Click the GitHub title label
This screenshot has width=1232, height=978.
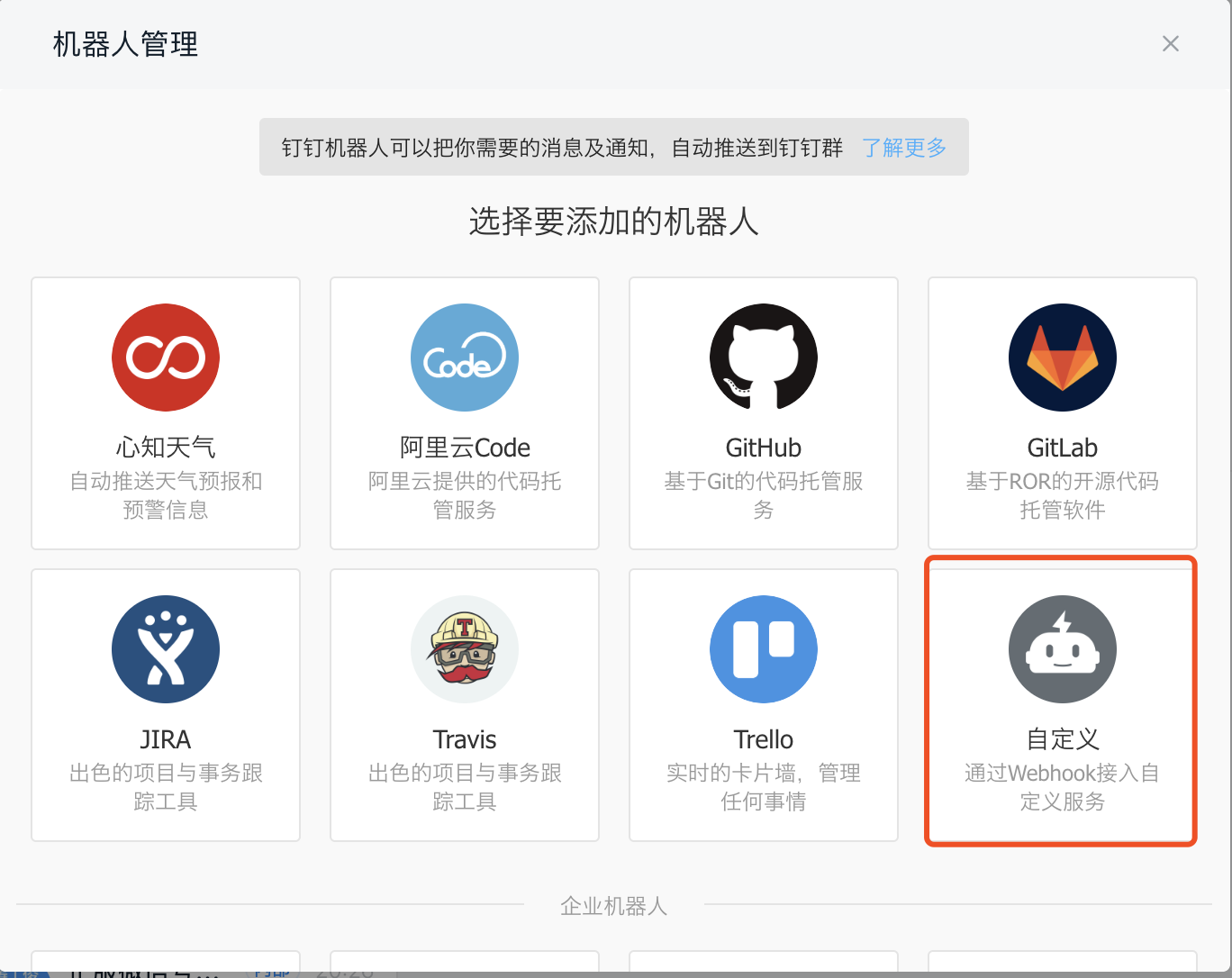[764, 448]
